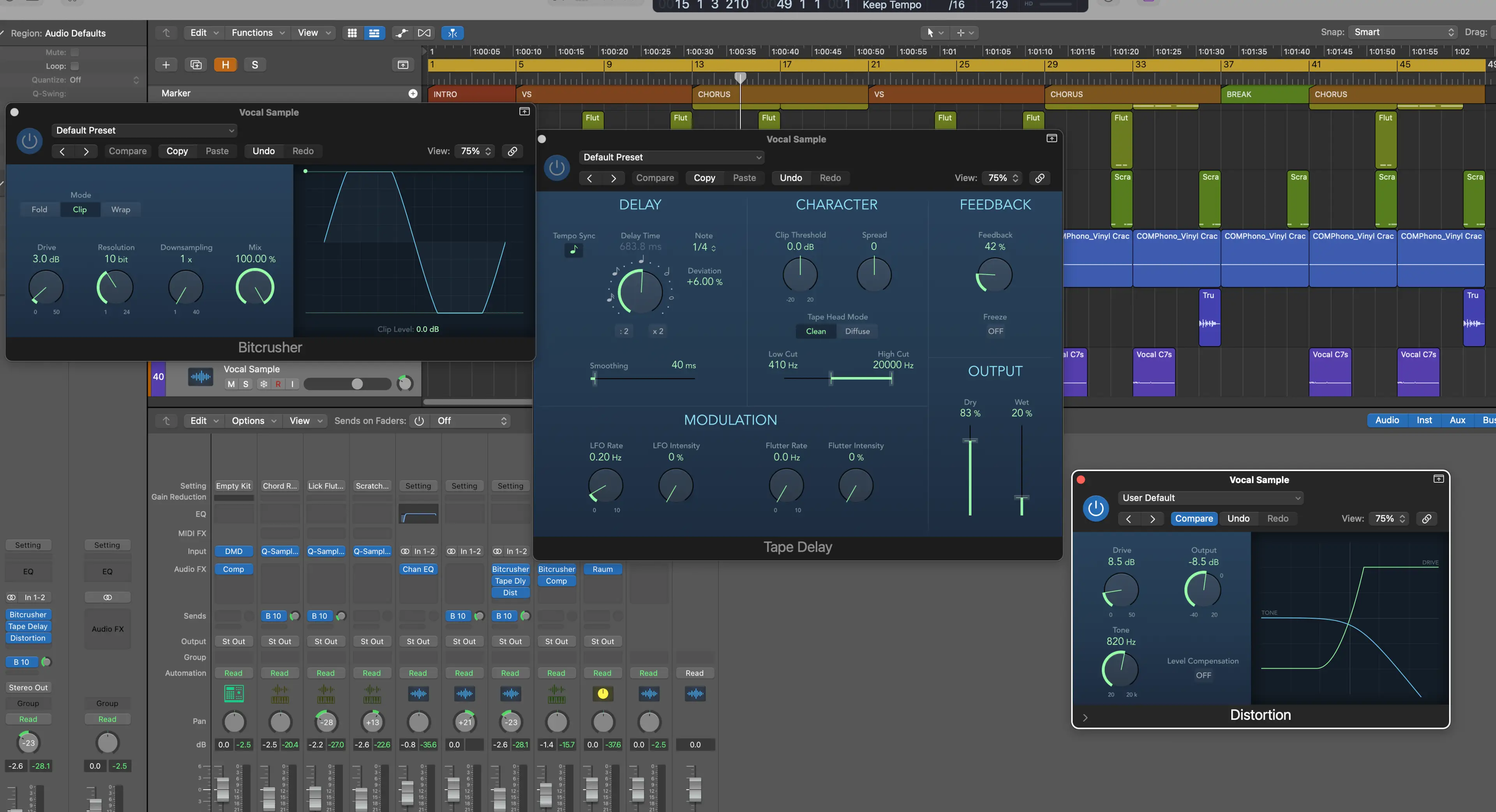
Task: Click Copy button in Bitcrusher window
Action: click(177, 151)
